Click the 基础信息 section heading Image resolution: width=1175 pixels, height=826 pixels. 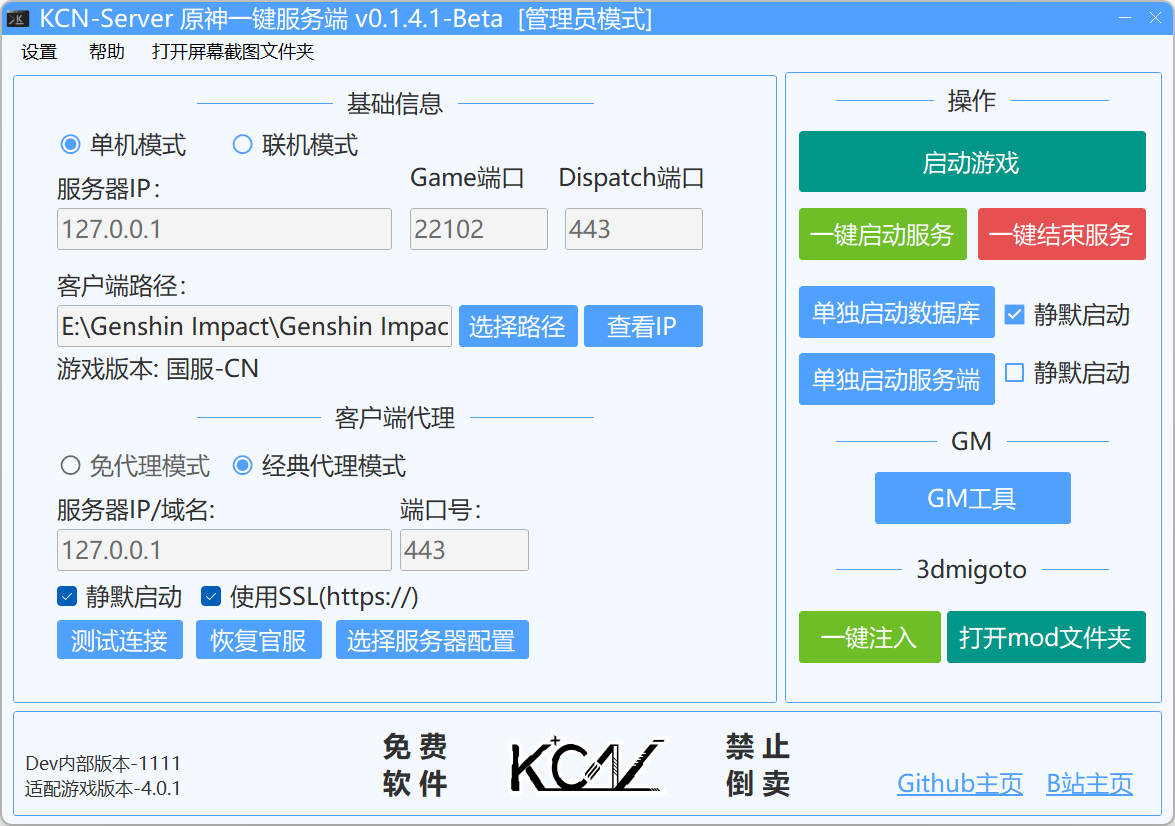[395, 103]
